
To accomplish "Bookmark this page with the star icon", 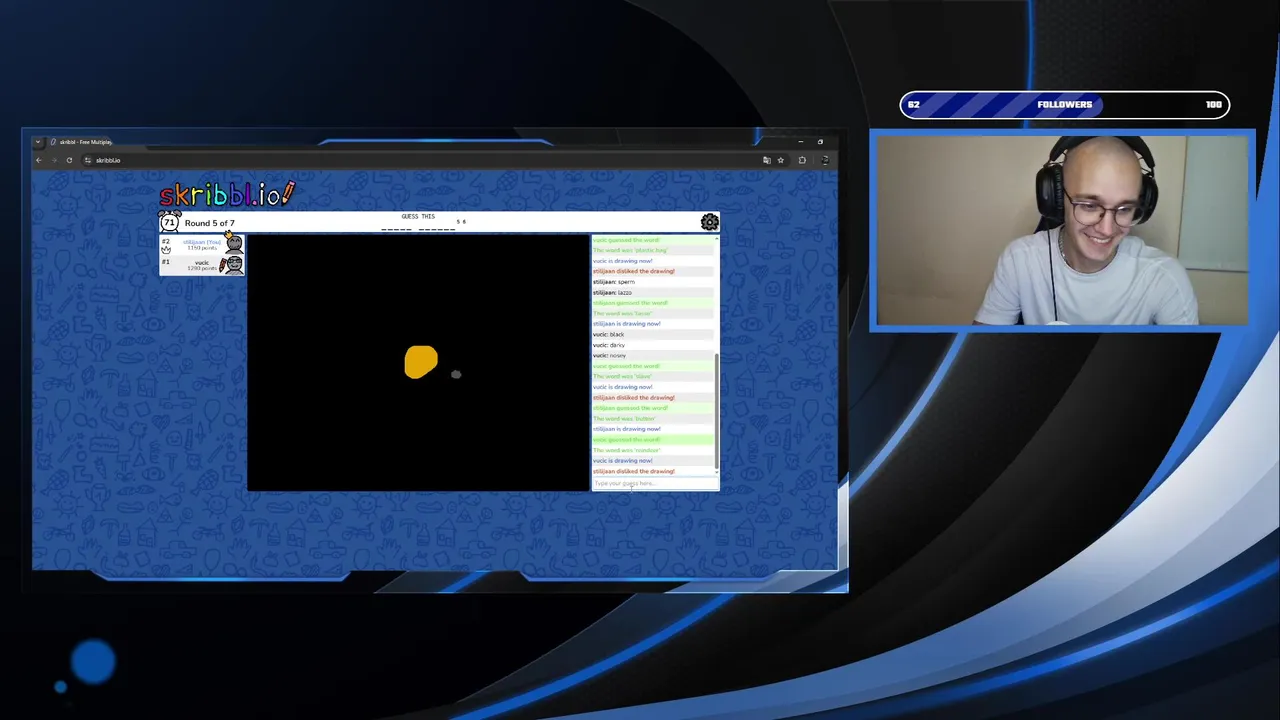I will tap(781, 160).
